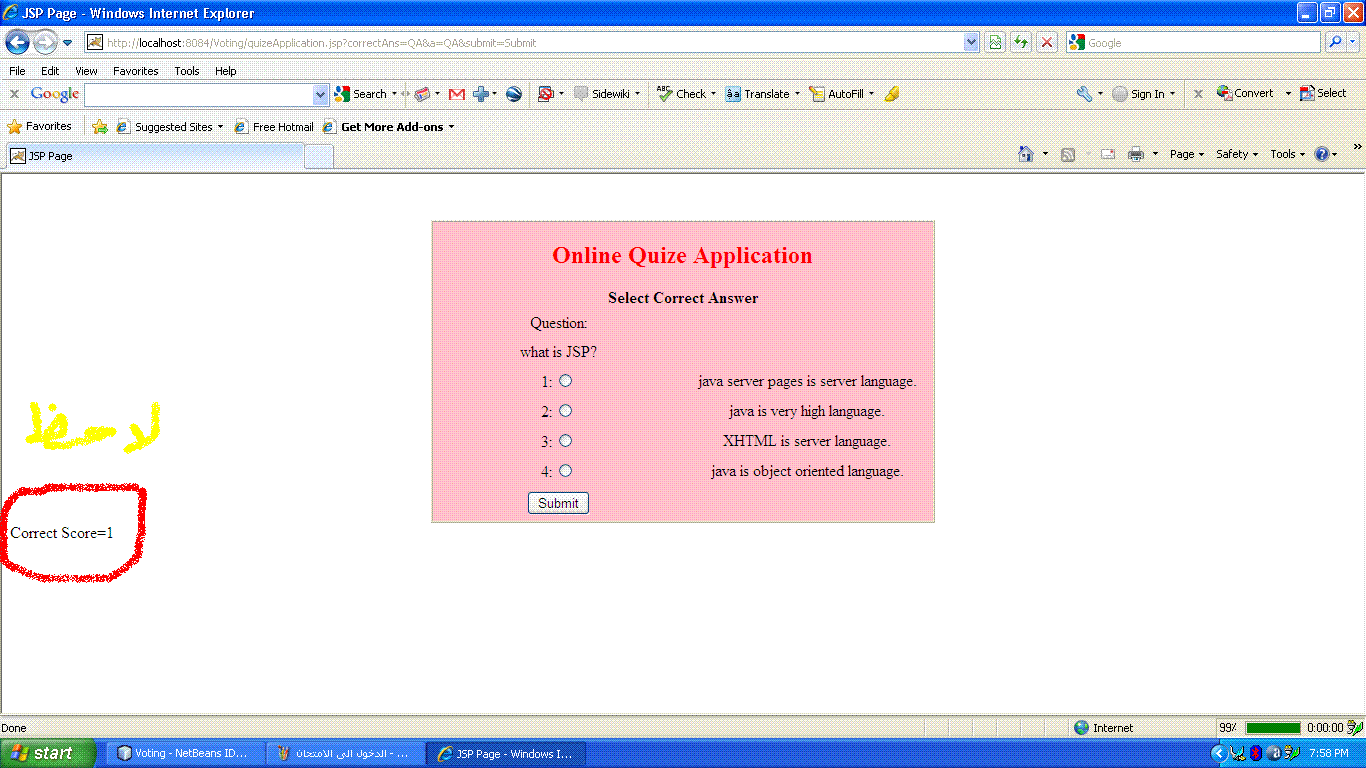Click the Print icon in command bar

[1136, 154]
